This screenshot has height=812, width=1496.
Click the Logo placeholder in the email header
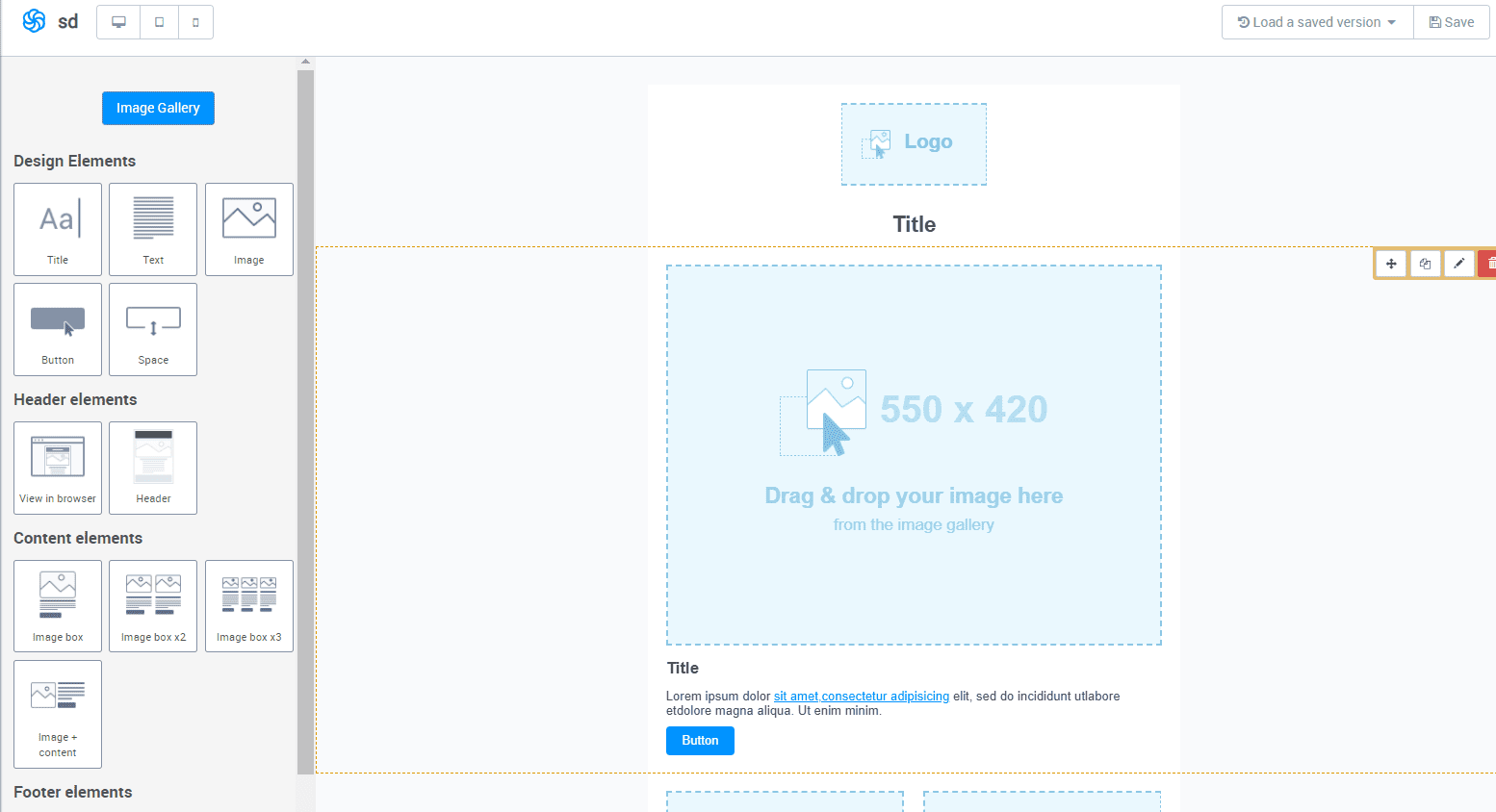coord(914,143)
